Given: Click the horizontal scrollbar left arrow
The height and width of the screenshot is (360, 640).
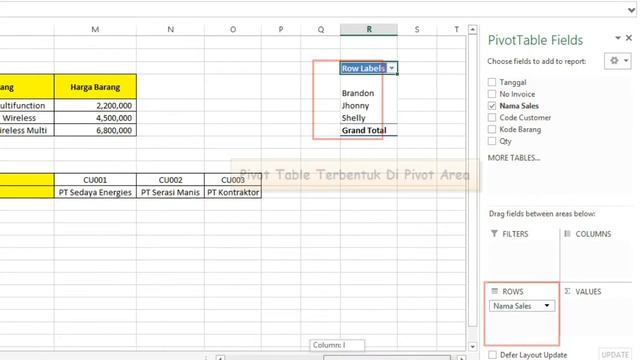Looking at the screenshot, I should pos(220,358).
